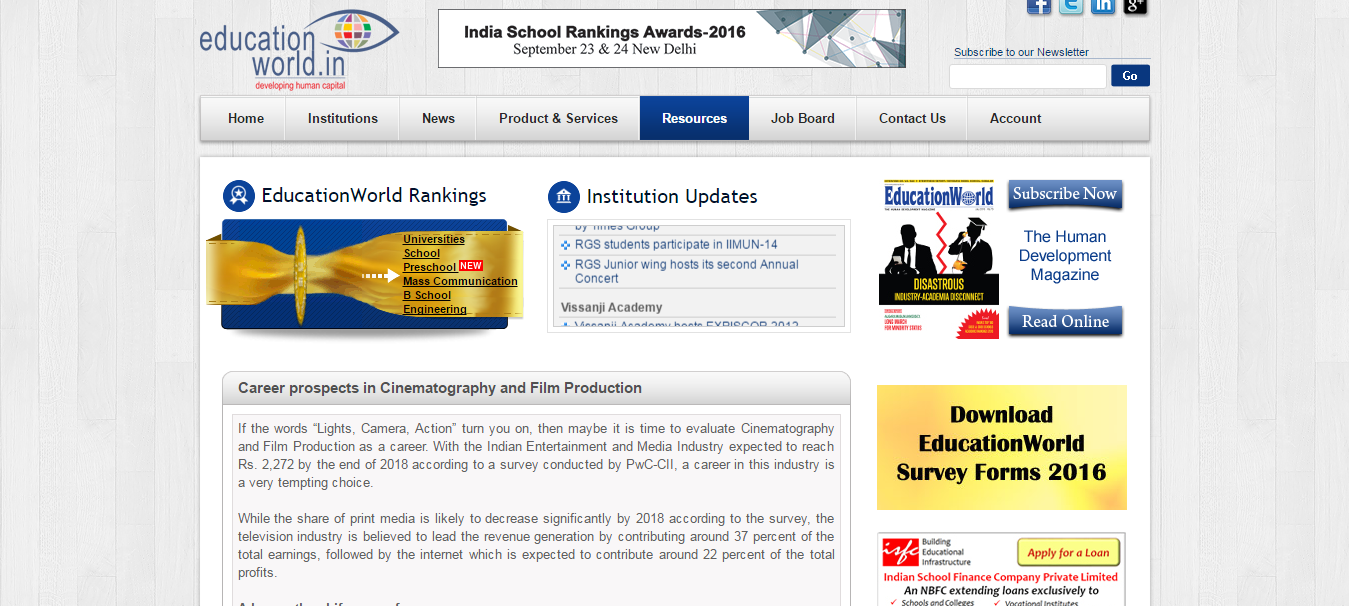Image resolution: width=1349 pixels, height=606 pixels.
Task: Open the Mass Communication rankings link
Action: pos(460,281)
